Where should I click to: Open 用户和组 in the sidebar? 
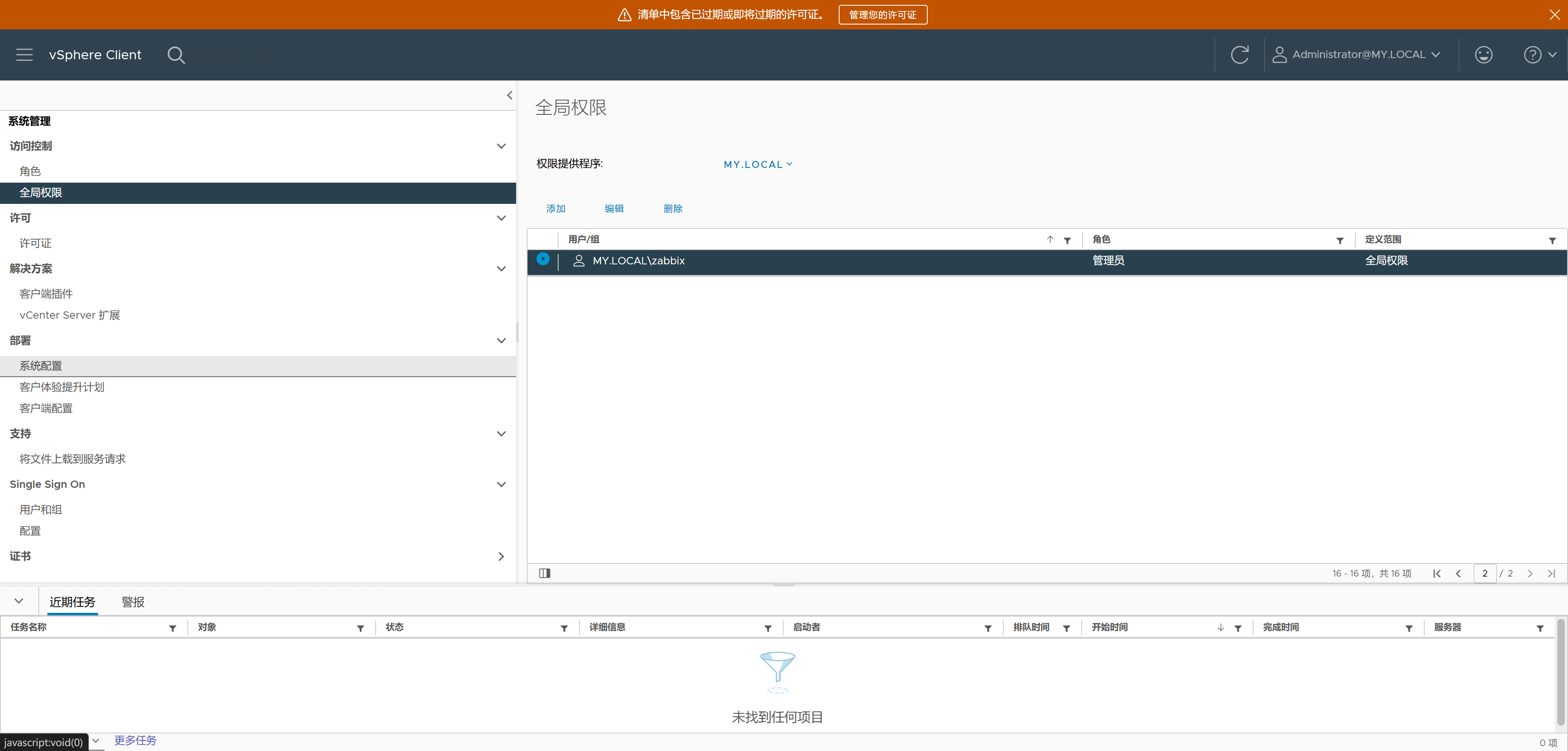tap(40, 509)
